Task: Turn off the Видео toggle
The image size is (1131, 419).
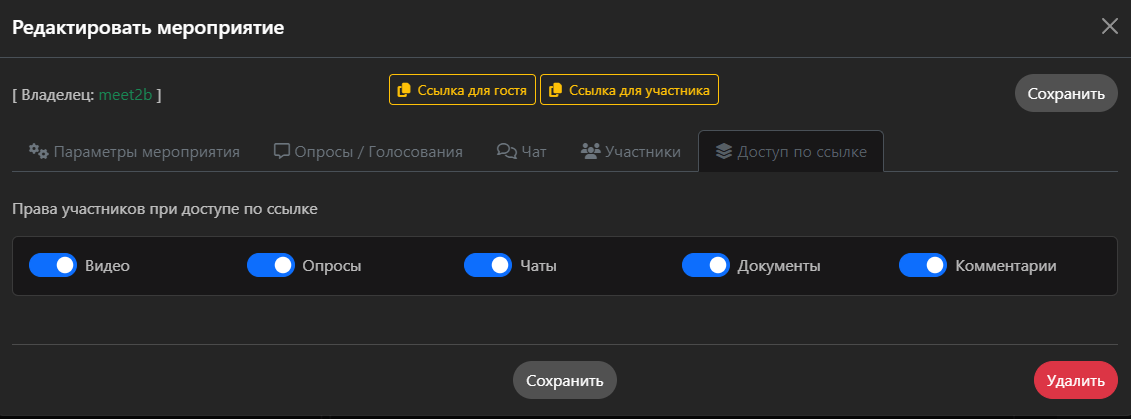Action: [x=53, y=265]
